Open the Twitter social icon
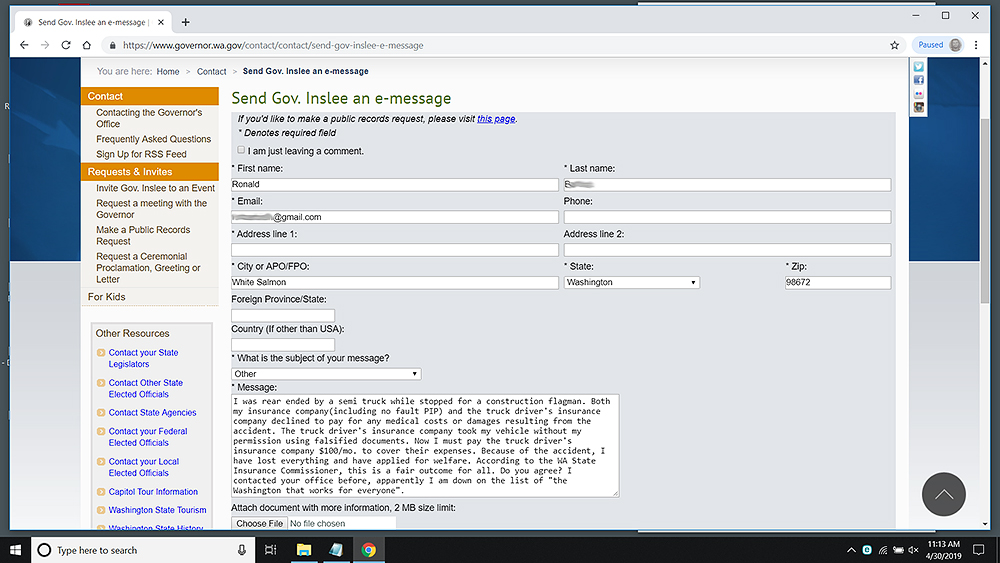1000x563 pixels. click(x=918, y=67)
